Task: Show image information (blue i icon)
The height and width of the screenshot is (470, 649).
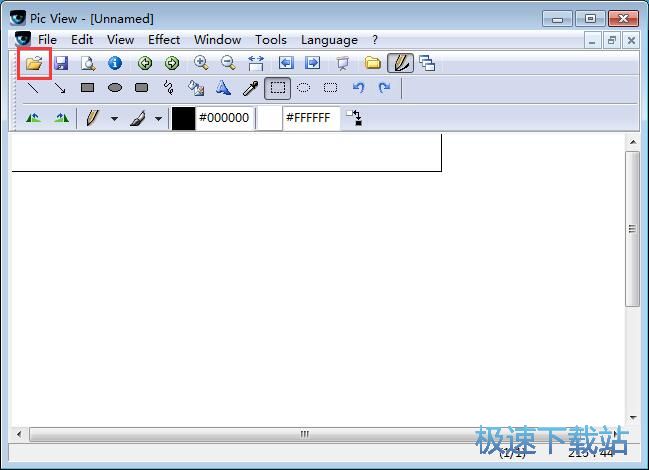Action: [115, 63]
